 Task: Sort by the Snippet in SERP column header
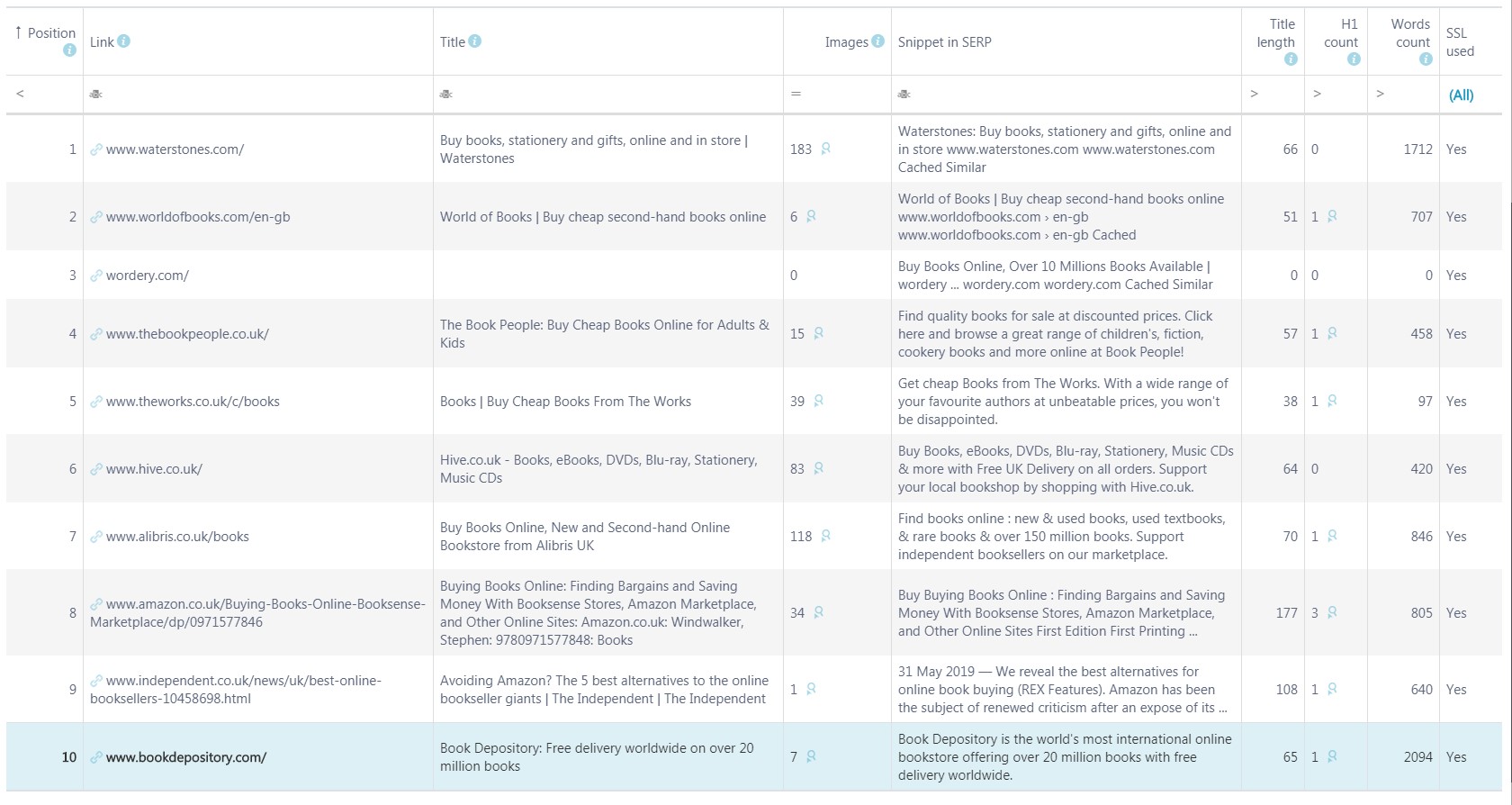click(945, 42)
